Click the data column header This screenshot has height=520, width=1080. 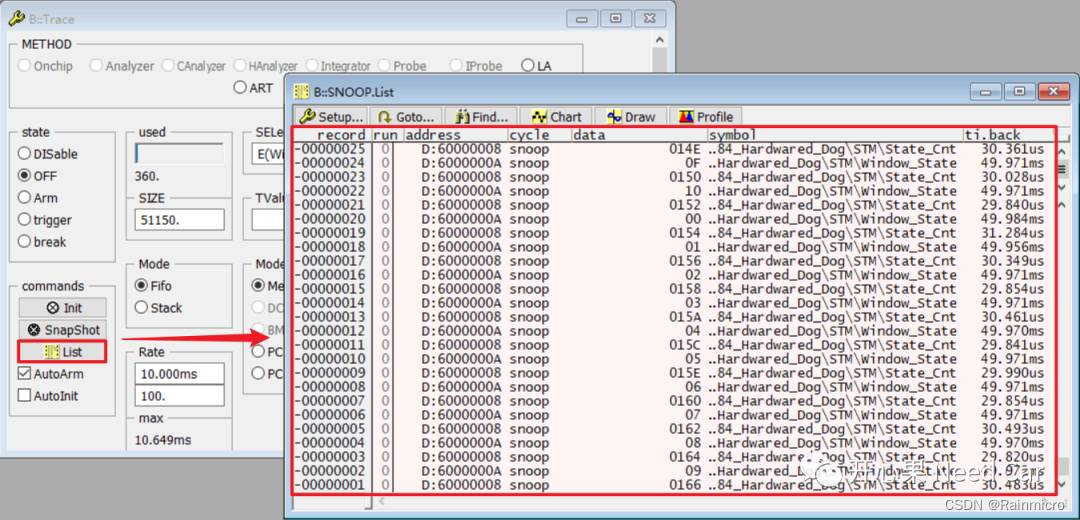click(x=638, y=135)
